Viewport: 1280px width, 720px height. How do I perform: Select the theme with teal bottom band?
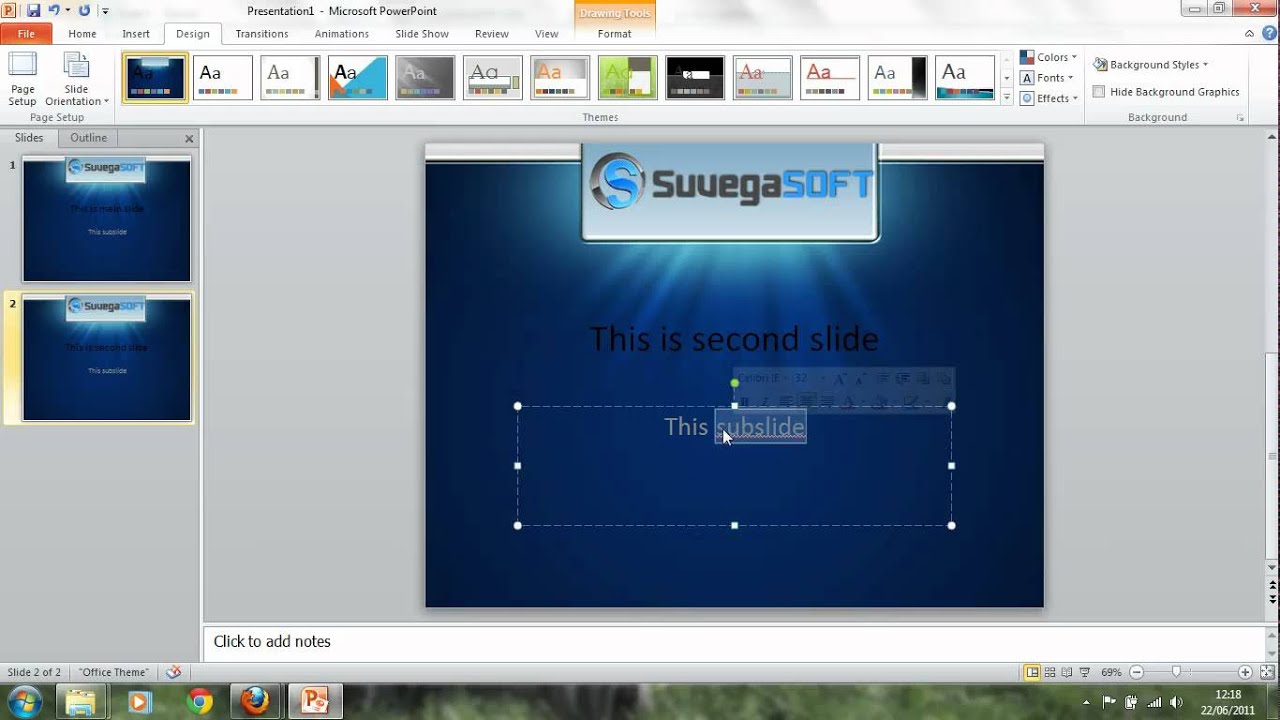[965, 78]
